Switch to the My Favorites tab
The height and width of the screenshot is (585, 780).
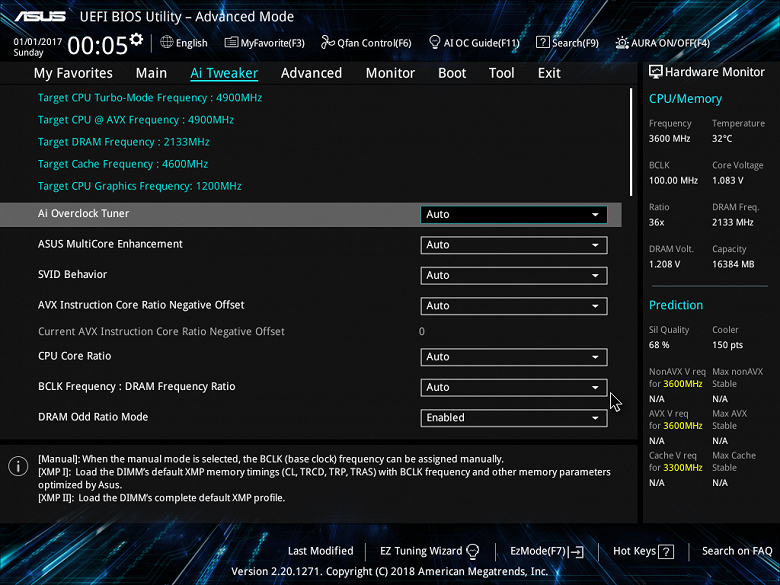pyautogui.click(x=73, y=73)
